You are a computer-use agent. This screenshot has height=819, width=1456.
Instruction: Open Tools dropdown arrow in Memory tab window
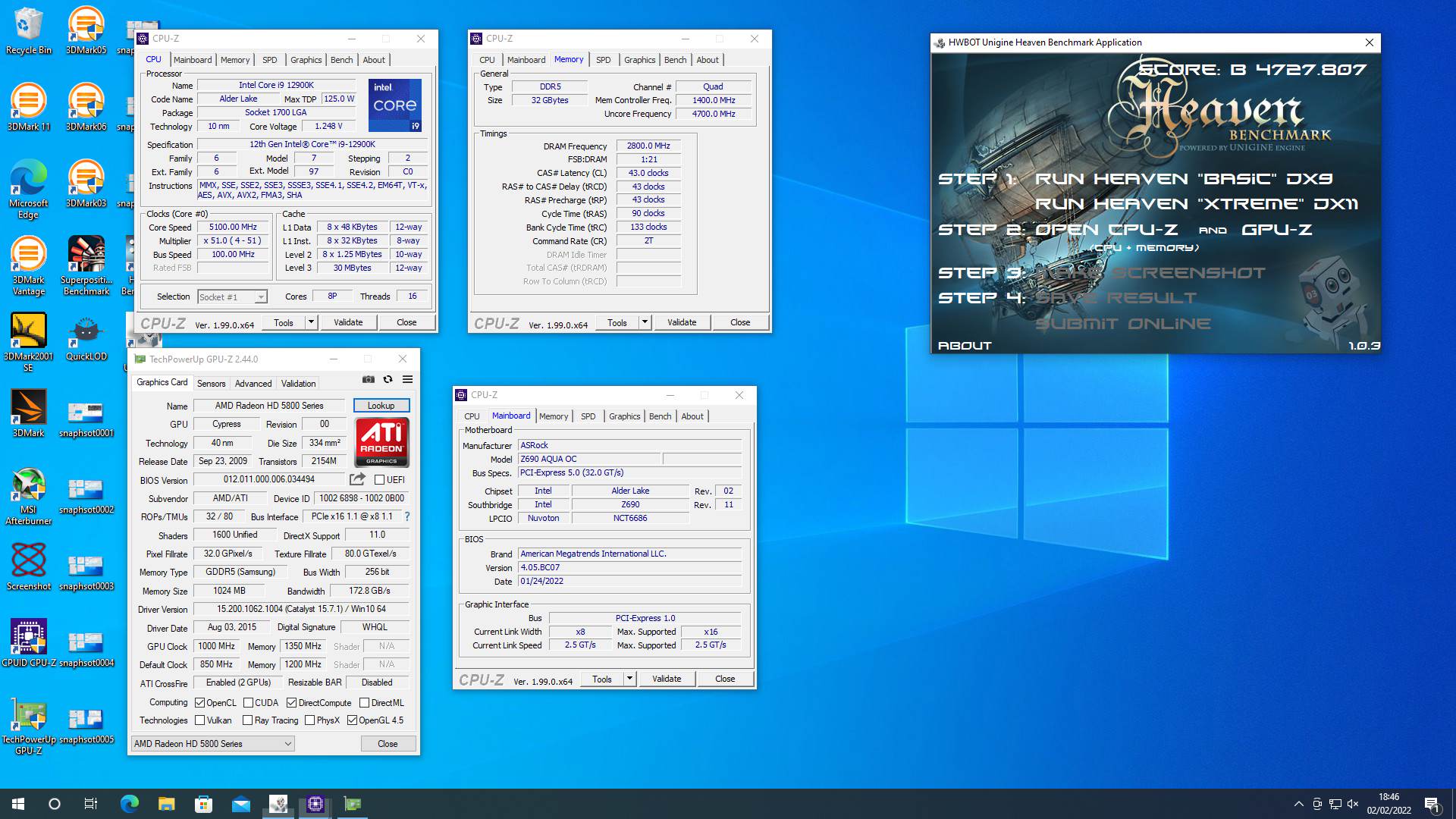coord(645,322)
